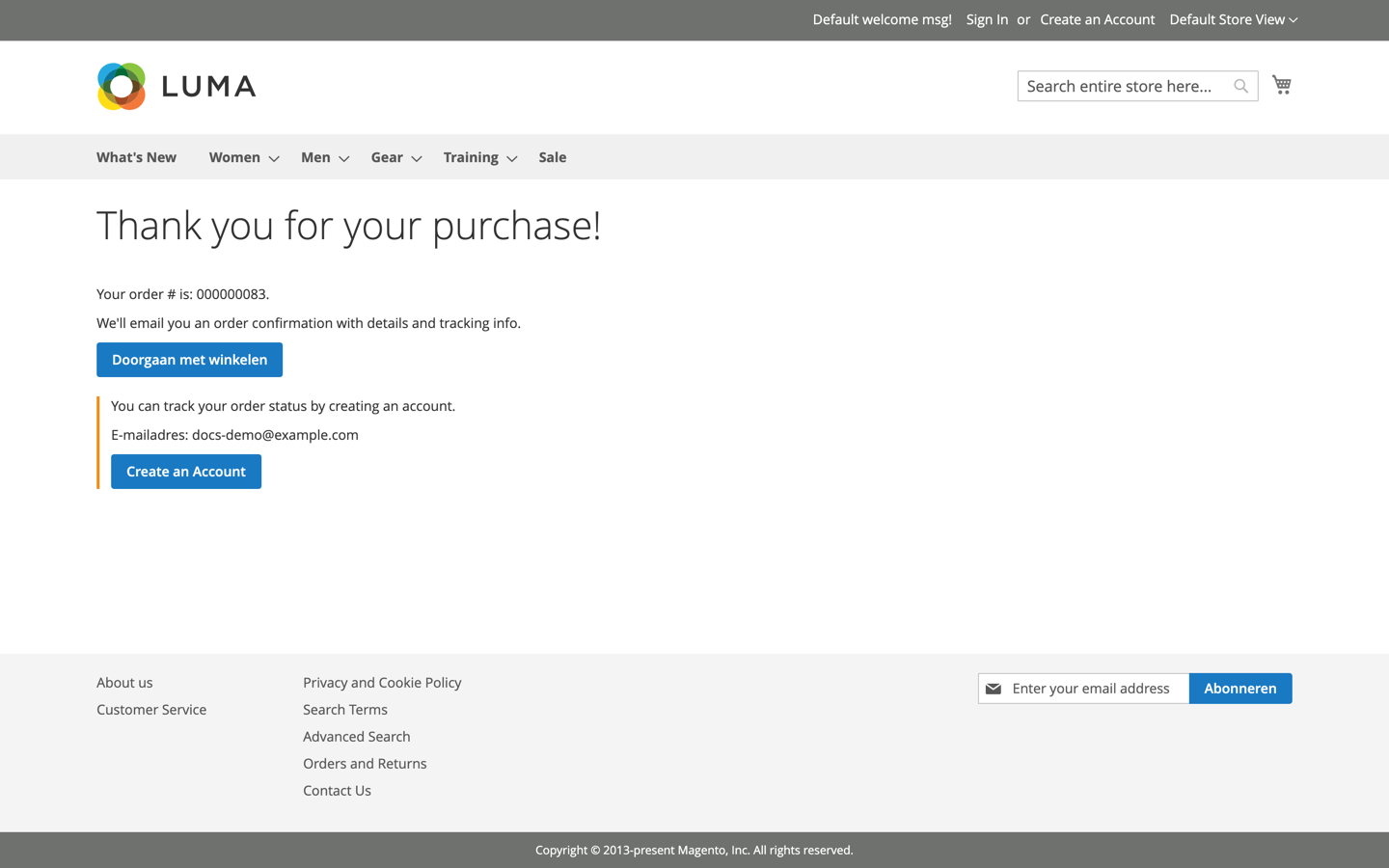
Task: Open the Advanced Search footer link
Action: (357, 737)
